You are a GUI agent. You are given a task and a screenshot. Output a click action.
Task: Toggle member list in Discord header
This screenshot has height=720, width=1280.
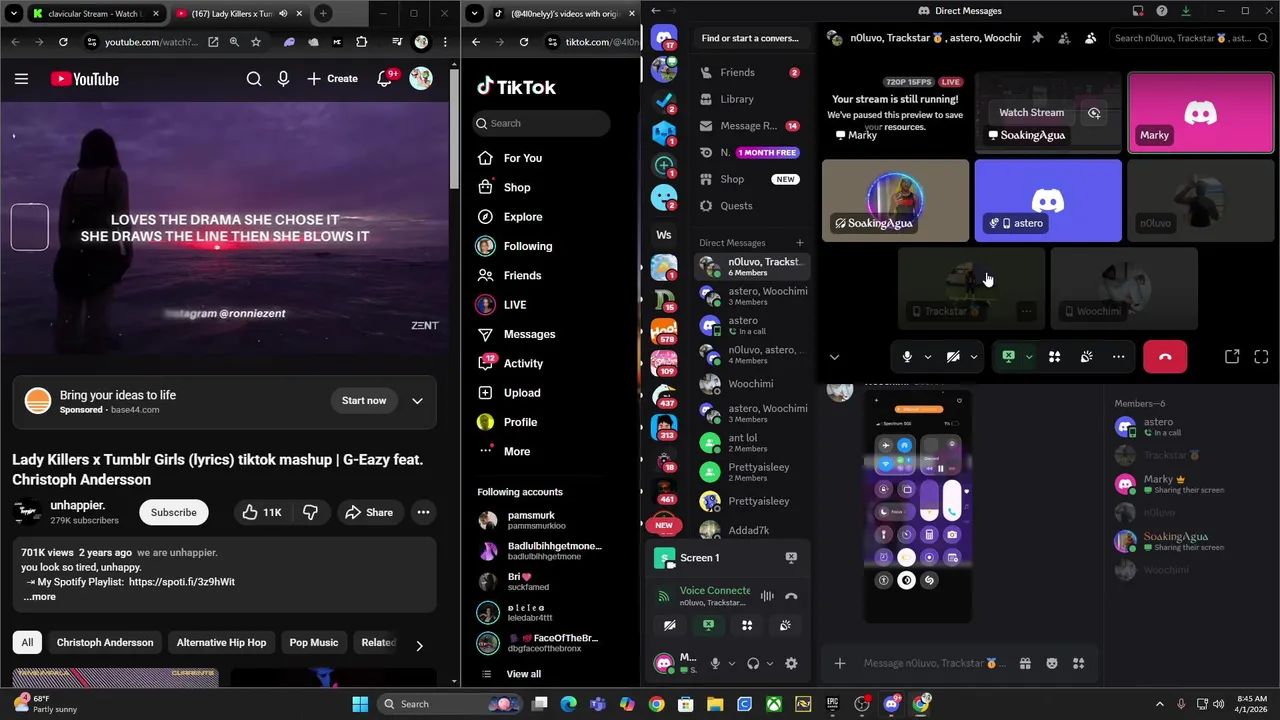pyautogui.click(x=1090, y=38)
